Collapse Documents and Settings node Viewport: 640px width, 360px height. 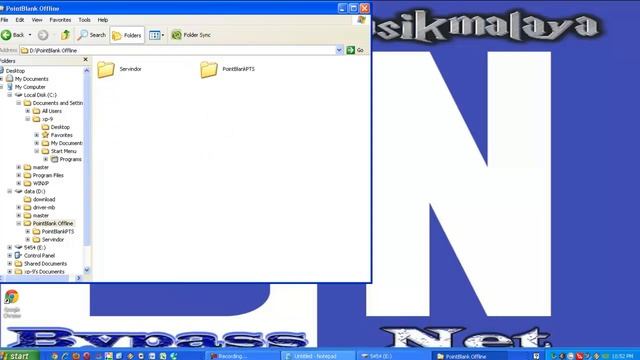click(x=19, y=103)
